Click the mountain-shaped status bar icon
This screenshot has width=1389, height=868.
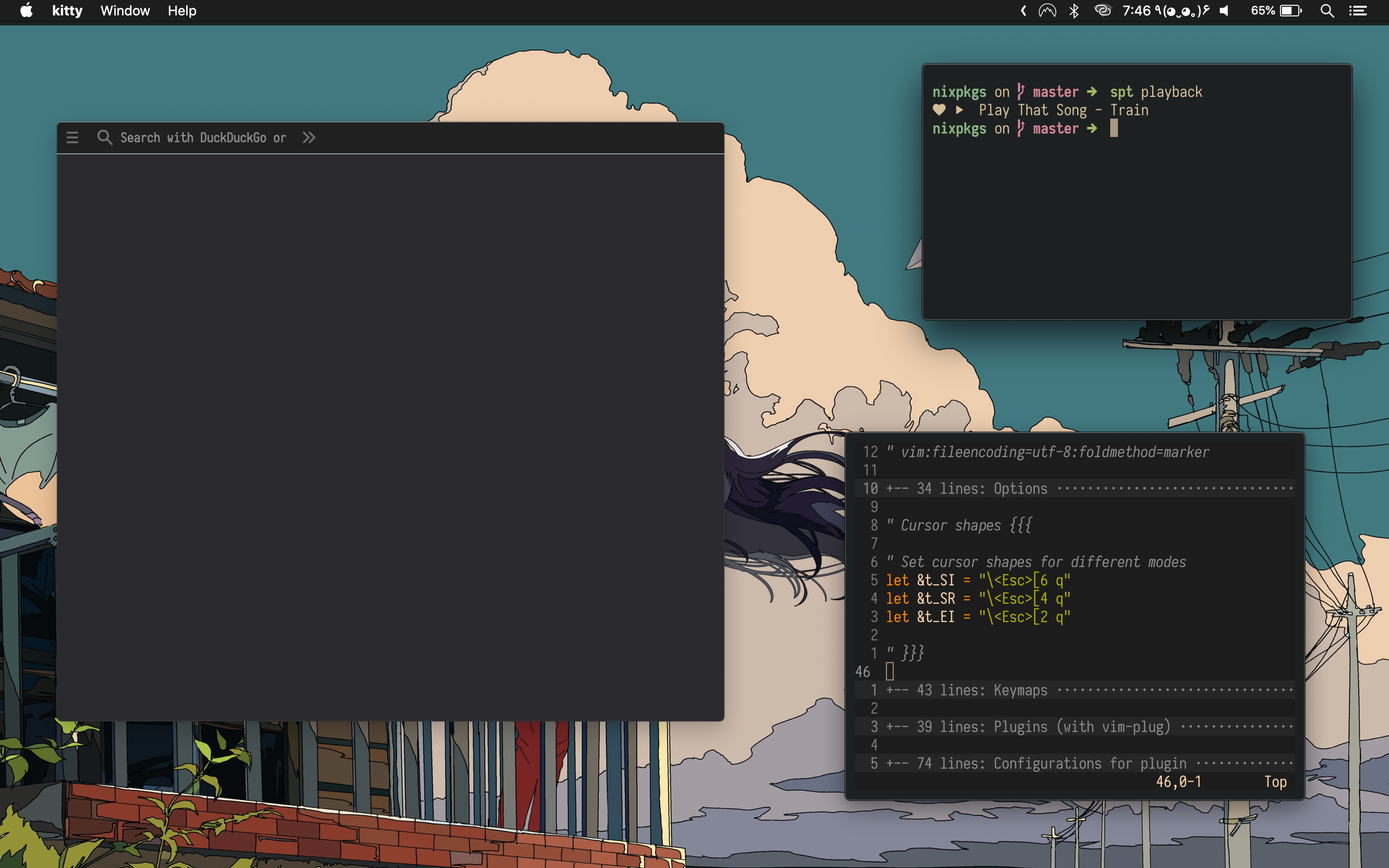coord(1047,10)
